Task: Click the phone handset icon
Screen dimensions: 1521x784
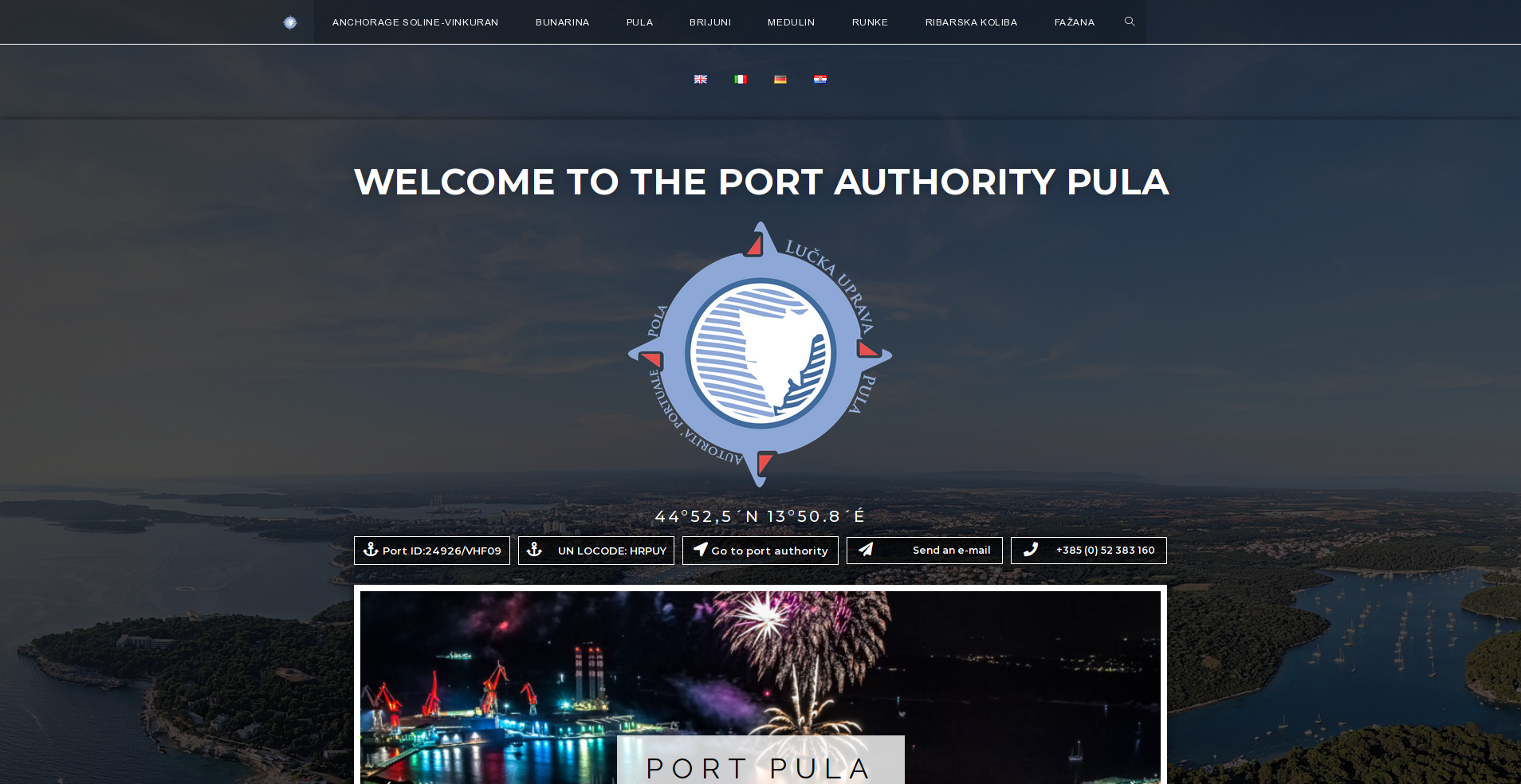Action: click(x=1031, y=550)
